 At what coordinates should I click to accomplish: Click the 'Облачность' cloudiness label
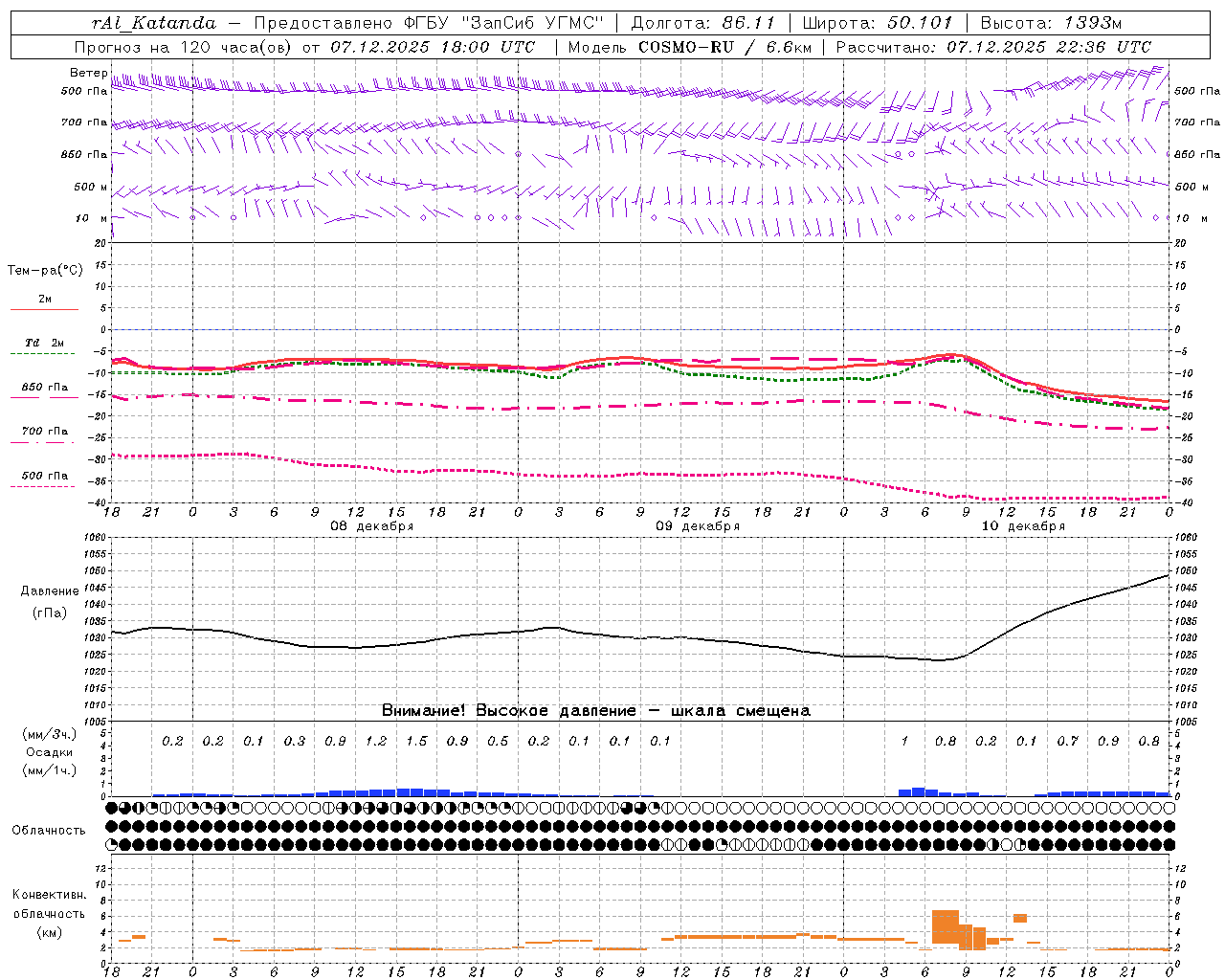coord(49,831)
